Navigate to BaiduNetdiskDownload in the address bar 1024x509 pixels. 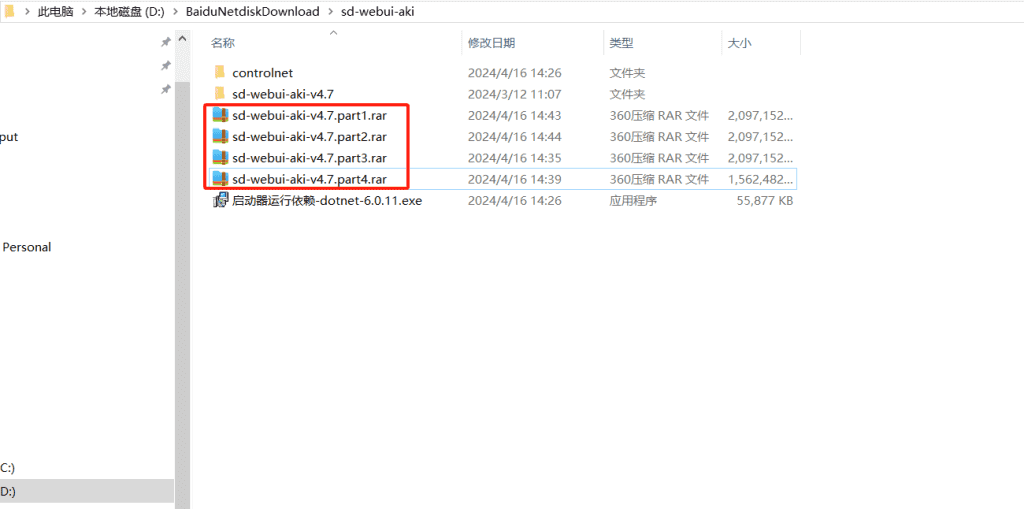[x=252, y=12]
